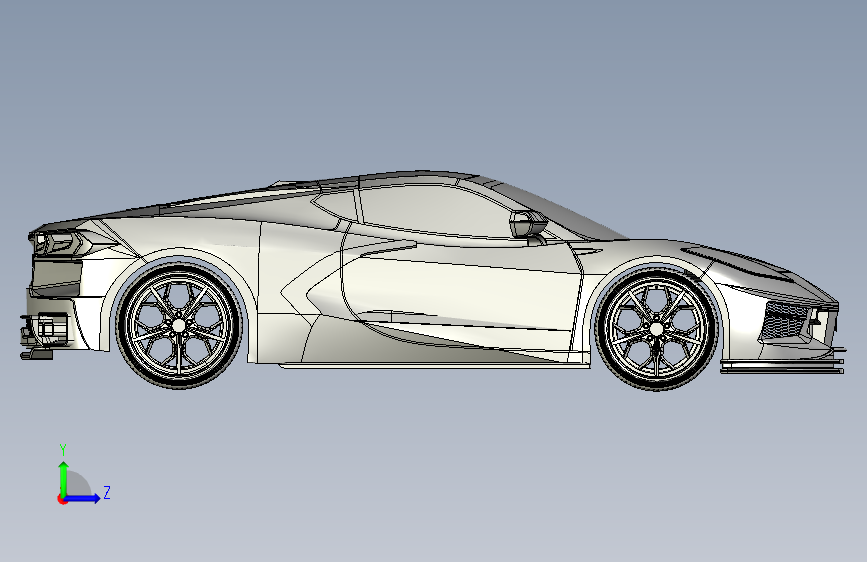867x562 pixels.
Task: Select the rear taillight assembly
Action: coord(58,243)
